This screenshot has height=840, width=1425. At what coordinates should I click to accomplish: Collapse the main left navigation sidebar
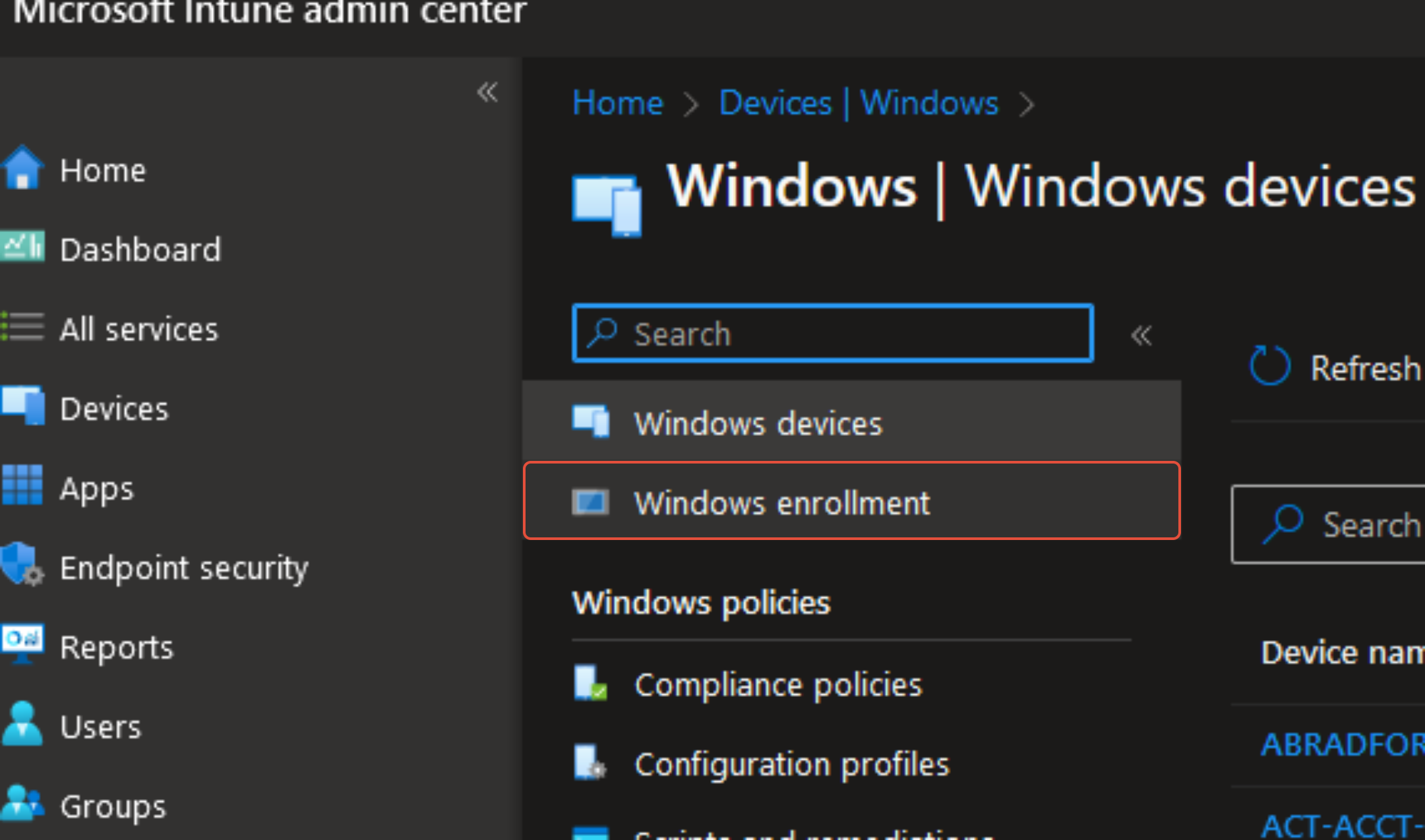click(487, 92)
